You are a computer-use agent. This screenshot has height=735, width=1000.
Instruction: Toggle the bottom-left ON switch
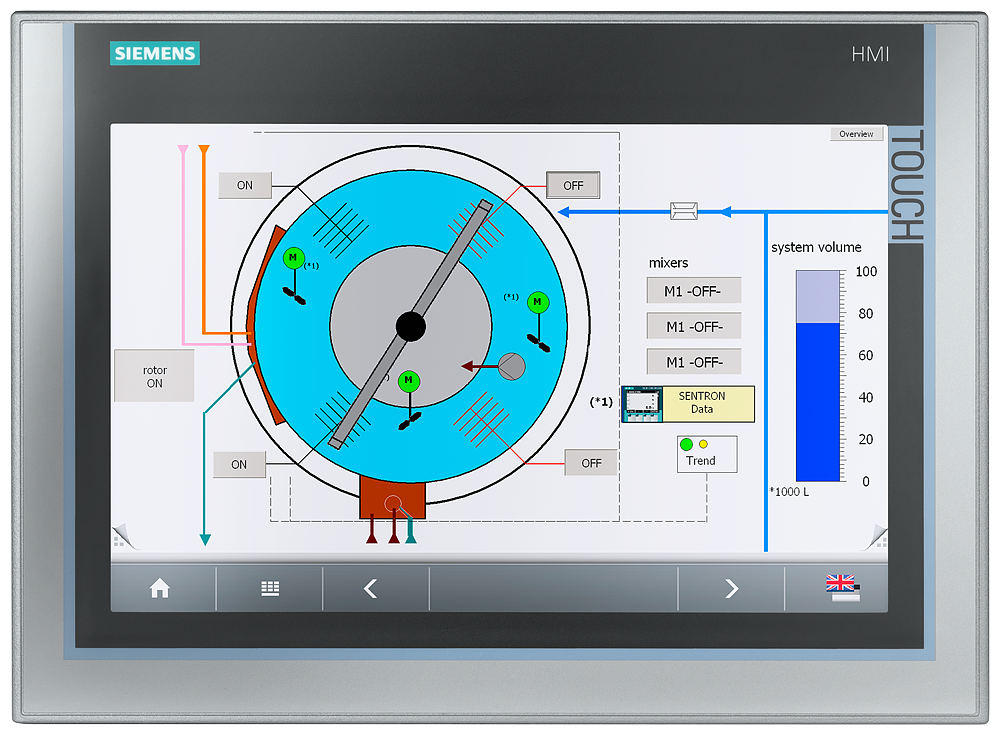click(x=239, y=464)
